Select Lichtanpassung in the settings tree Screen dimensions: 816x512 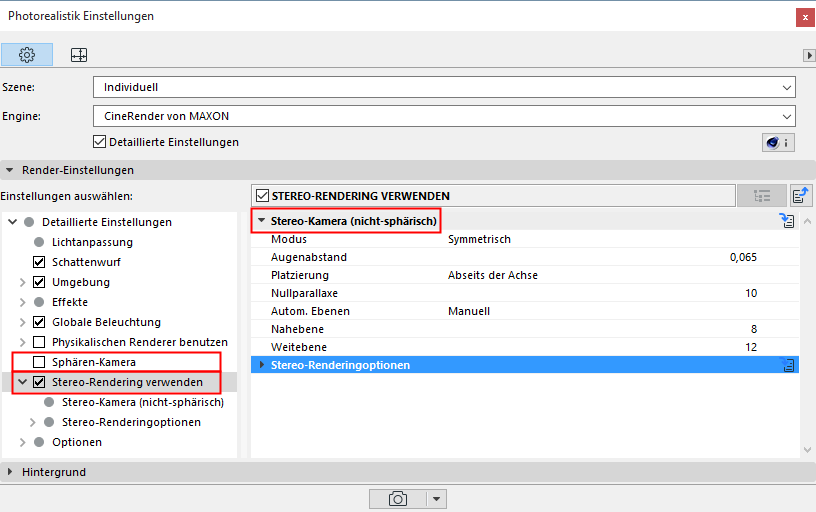point(92,242)
